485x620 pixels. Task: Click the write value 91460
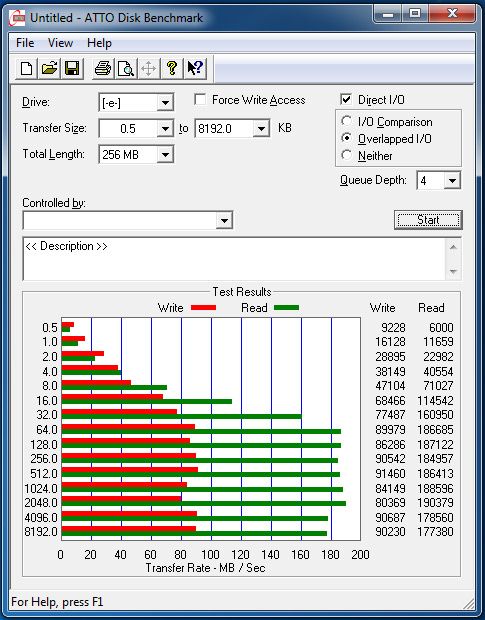390,473
